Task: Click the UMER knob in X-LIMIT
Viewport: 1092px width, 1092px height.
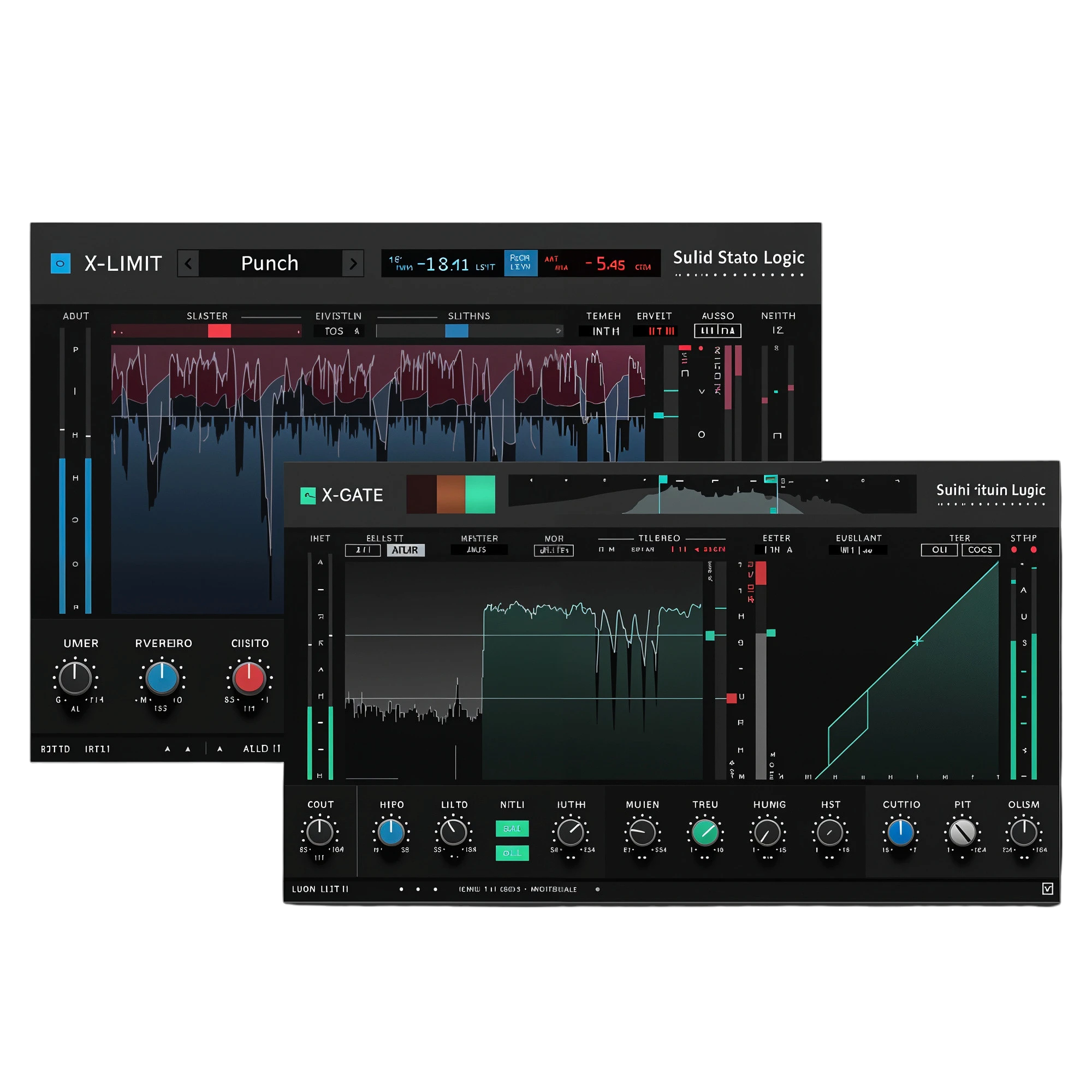Action: 75,678
